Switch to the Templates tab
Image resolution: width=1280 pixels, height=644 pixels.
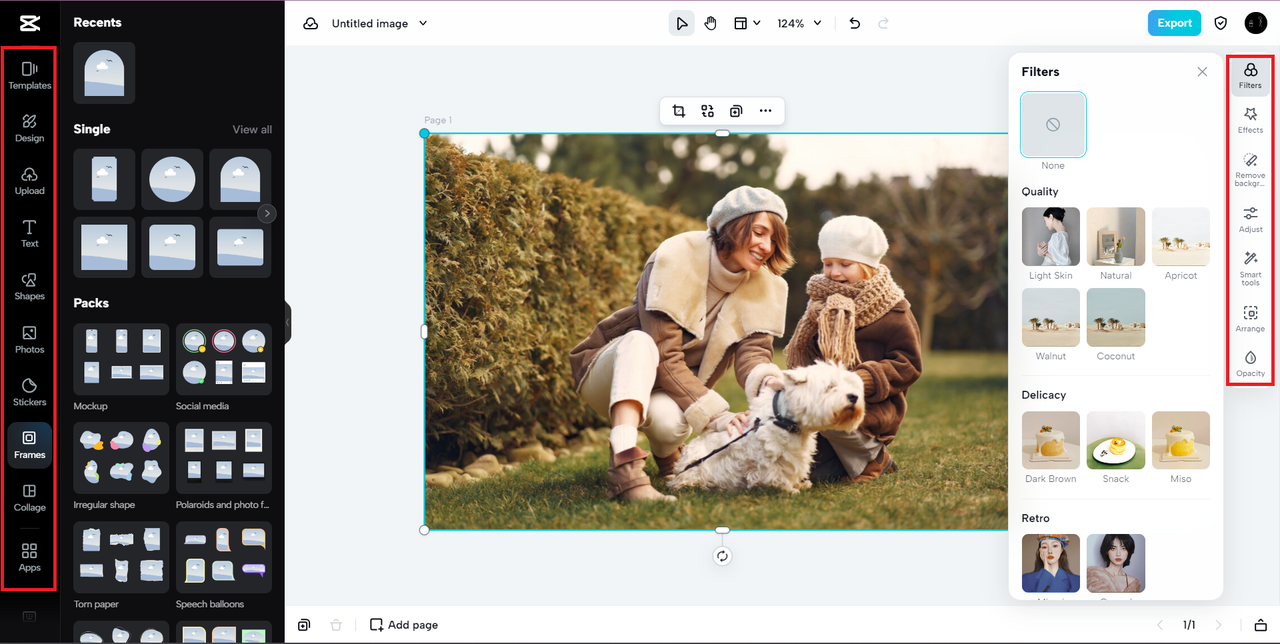coord(29,75)
